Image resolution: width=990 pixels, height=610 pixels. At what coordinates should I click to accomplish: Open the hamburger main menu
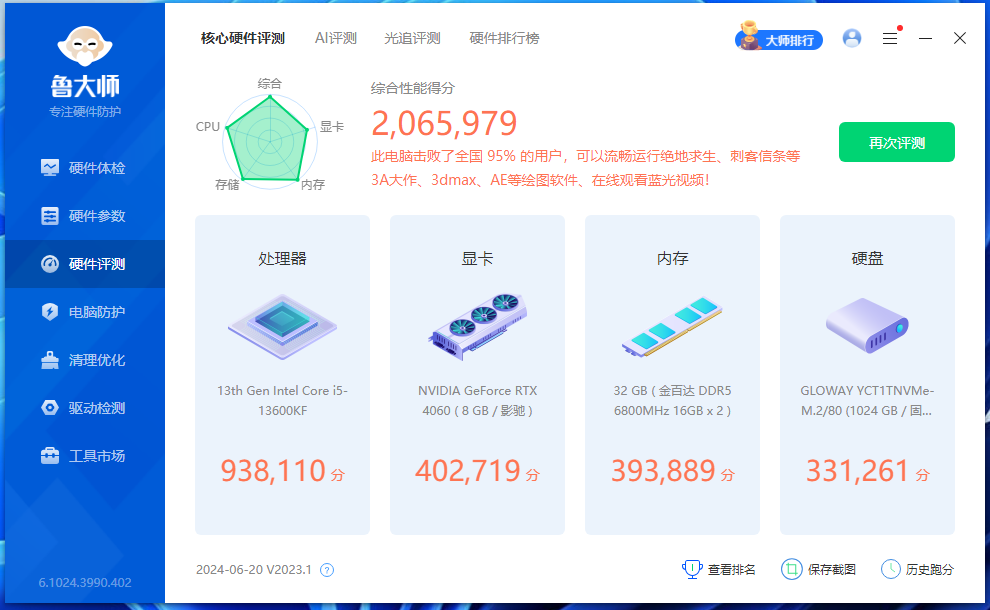pyautogui.click(x=890, y=39)
